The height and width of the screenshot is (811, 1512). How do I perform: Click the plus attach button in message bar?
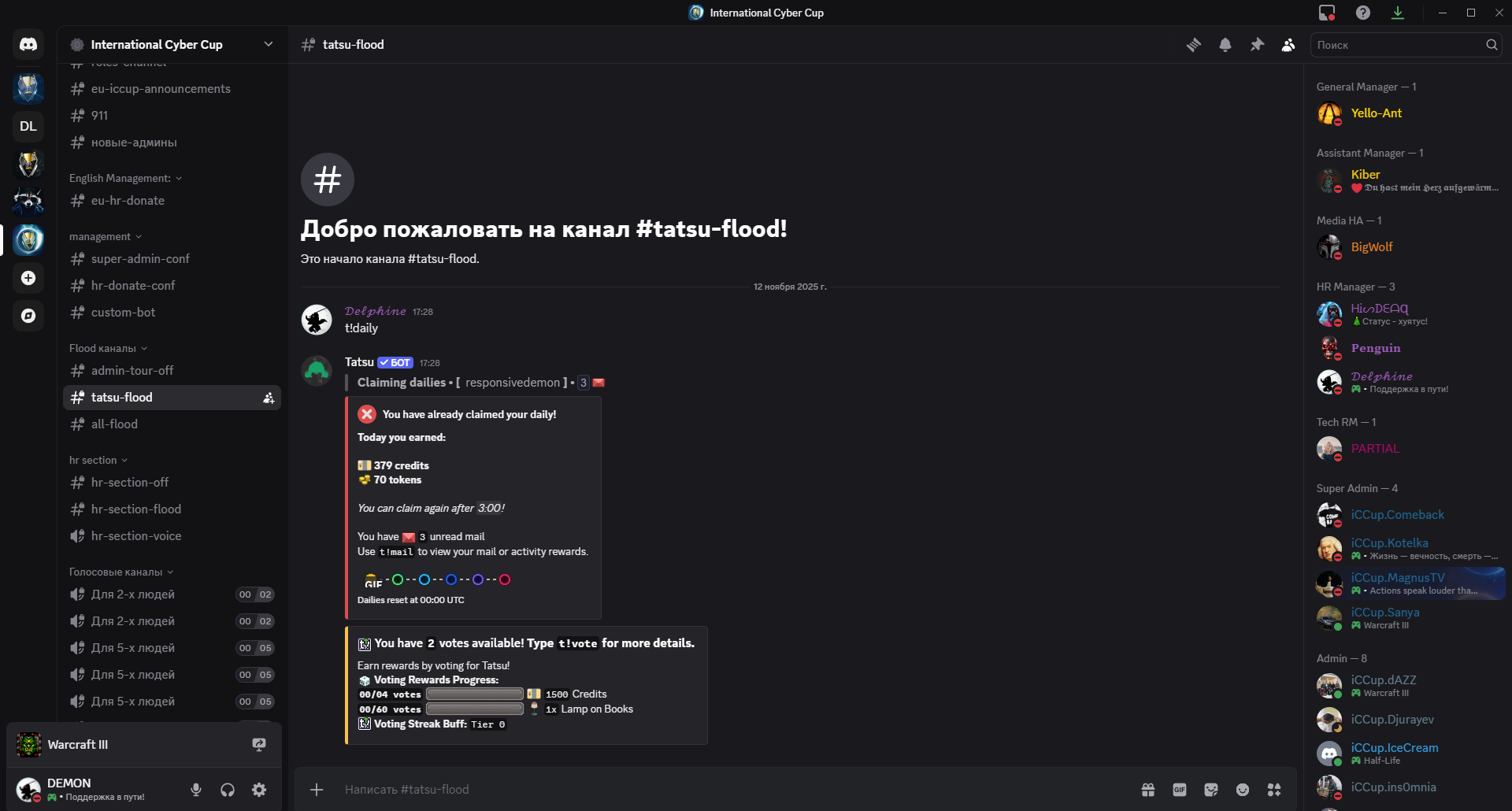coord(317,790)
